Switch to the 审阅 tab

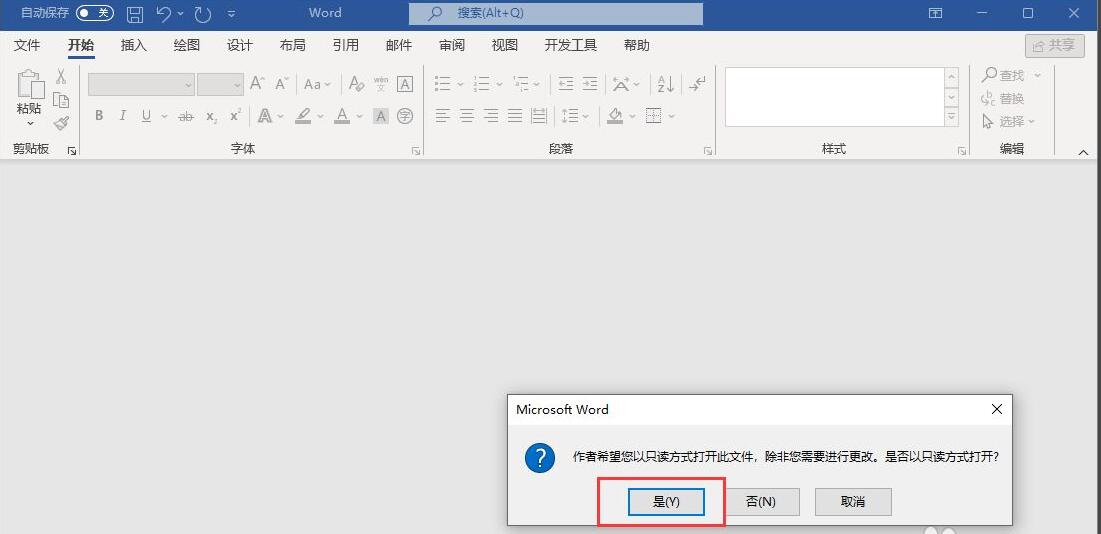tap(452, 46)
